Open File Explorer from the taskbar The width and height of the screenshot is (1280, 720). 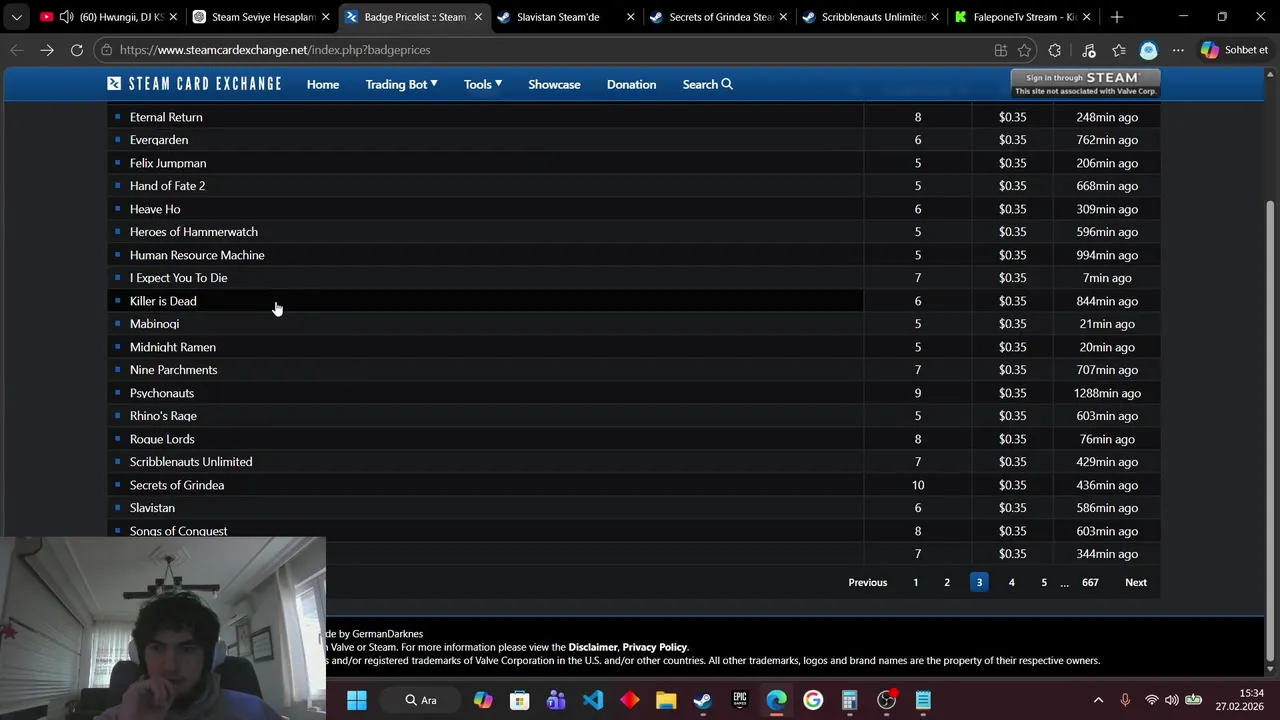point(666,700)
